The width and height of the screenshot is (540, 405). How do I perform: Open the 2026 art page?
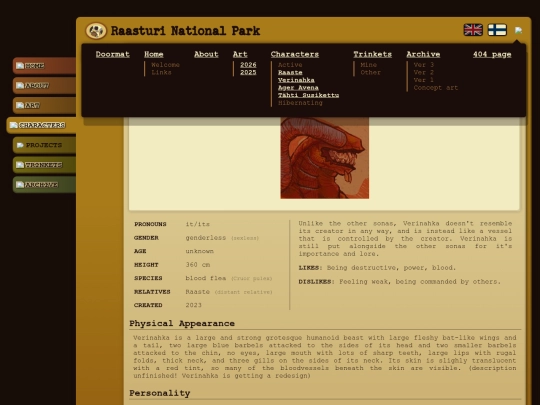pos(248,65)
